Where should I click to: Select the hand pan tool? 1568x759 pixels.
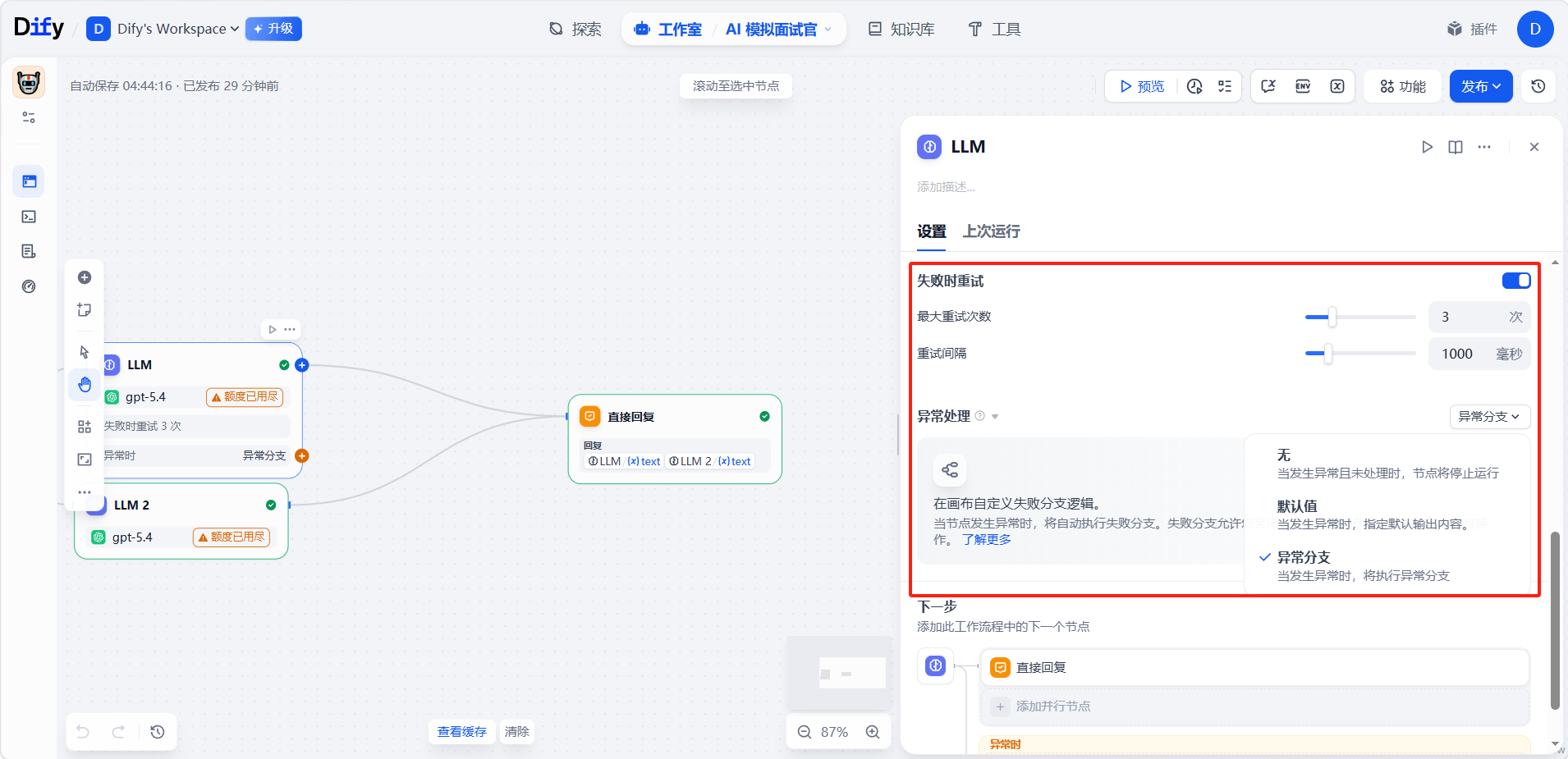(85, 384)
